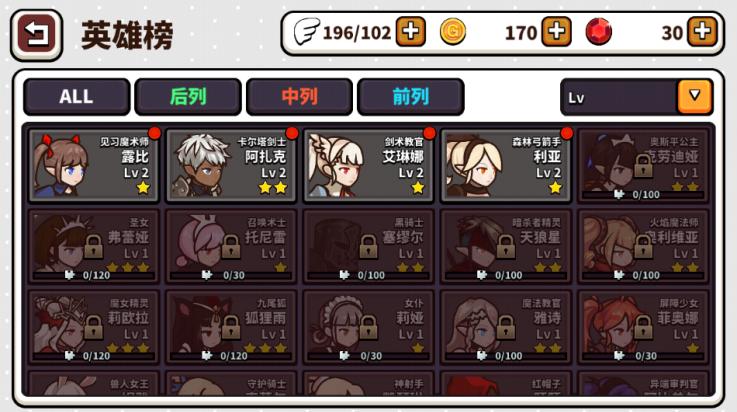Add red gems with plus button

[702, 32]
